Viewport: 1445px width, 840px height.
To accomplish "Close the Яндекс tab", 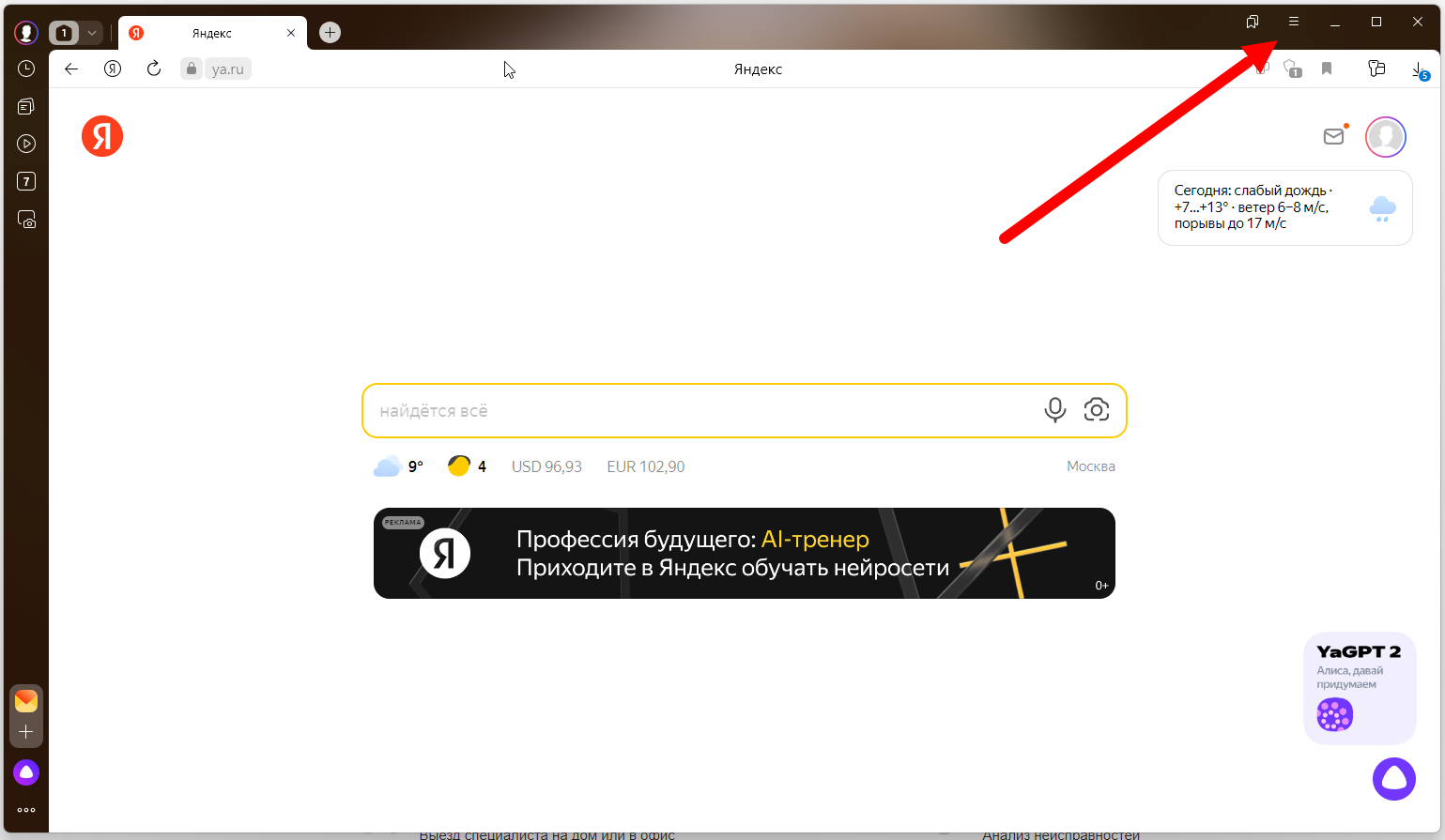I will (291, 33).
